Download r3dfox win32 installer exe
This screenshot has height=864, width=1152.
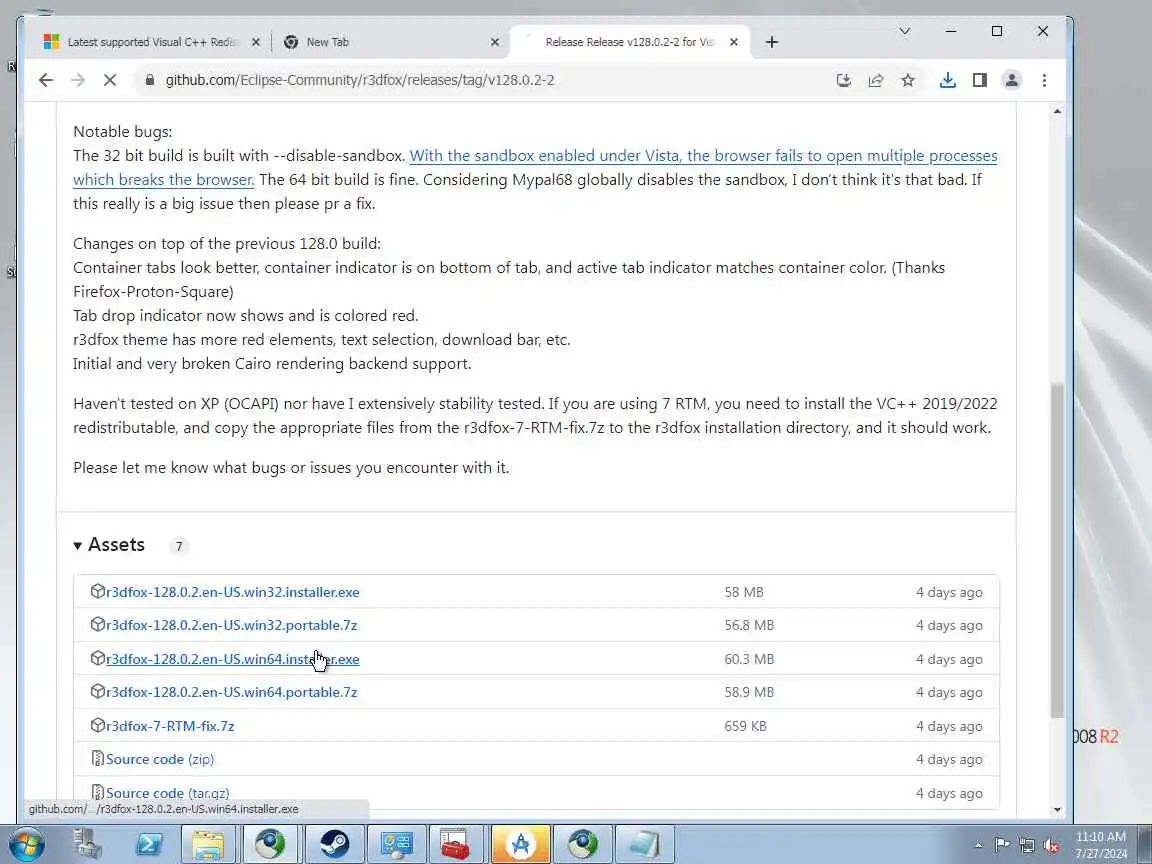tap(233, 592)
